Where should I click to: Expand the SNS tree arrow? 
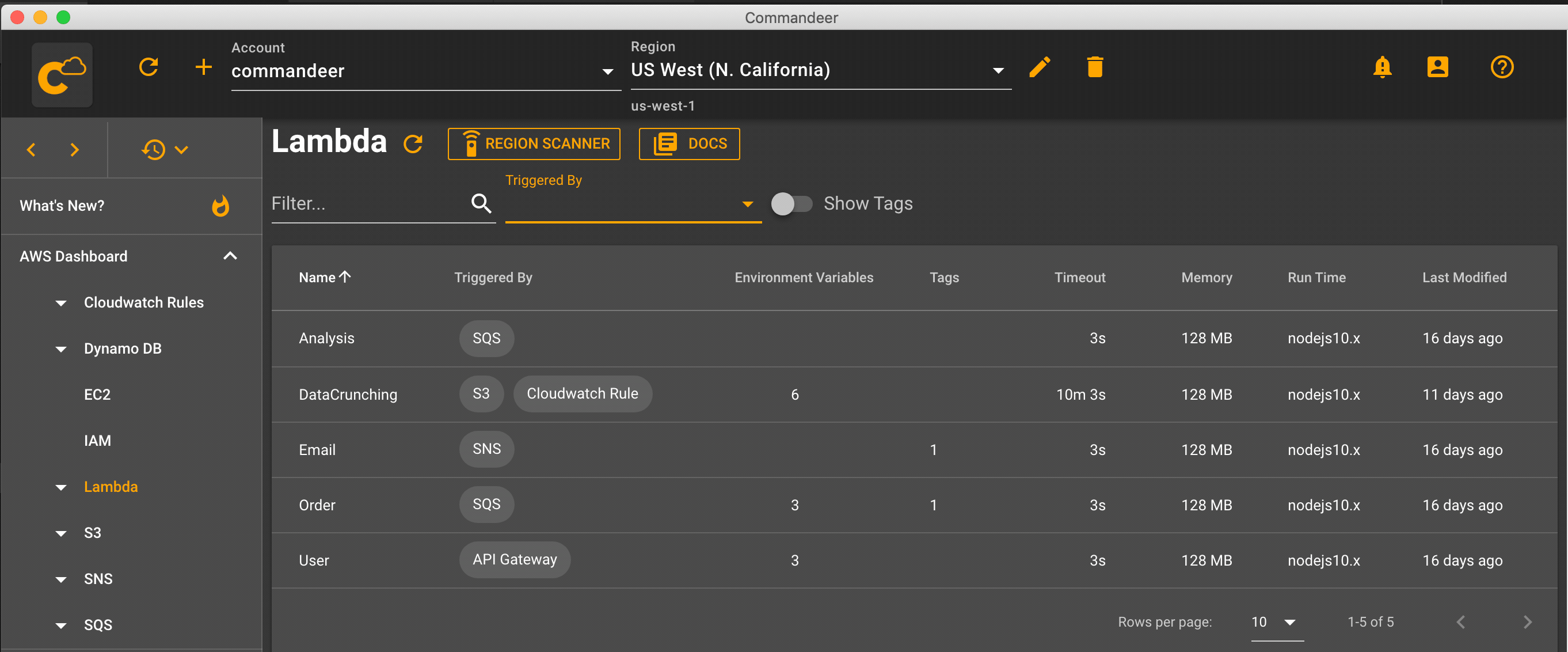(x=61, y=579)
